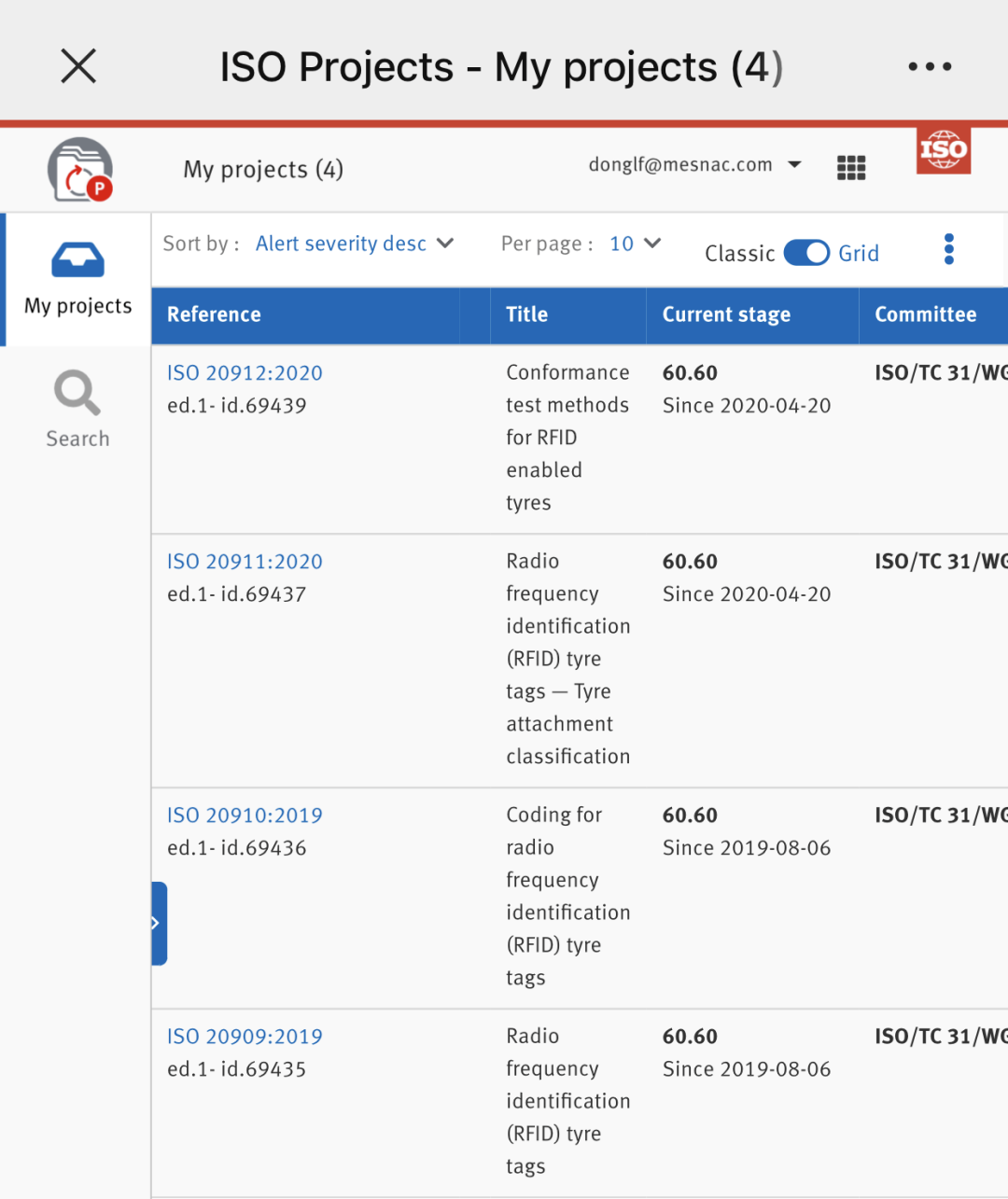Open the apps grid launcher icon
This screenshot has height=1199, width=1008.
pos(850,168)
